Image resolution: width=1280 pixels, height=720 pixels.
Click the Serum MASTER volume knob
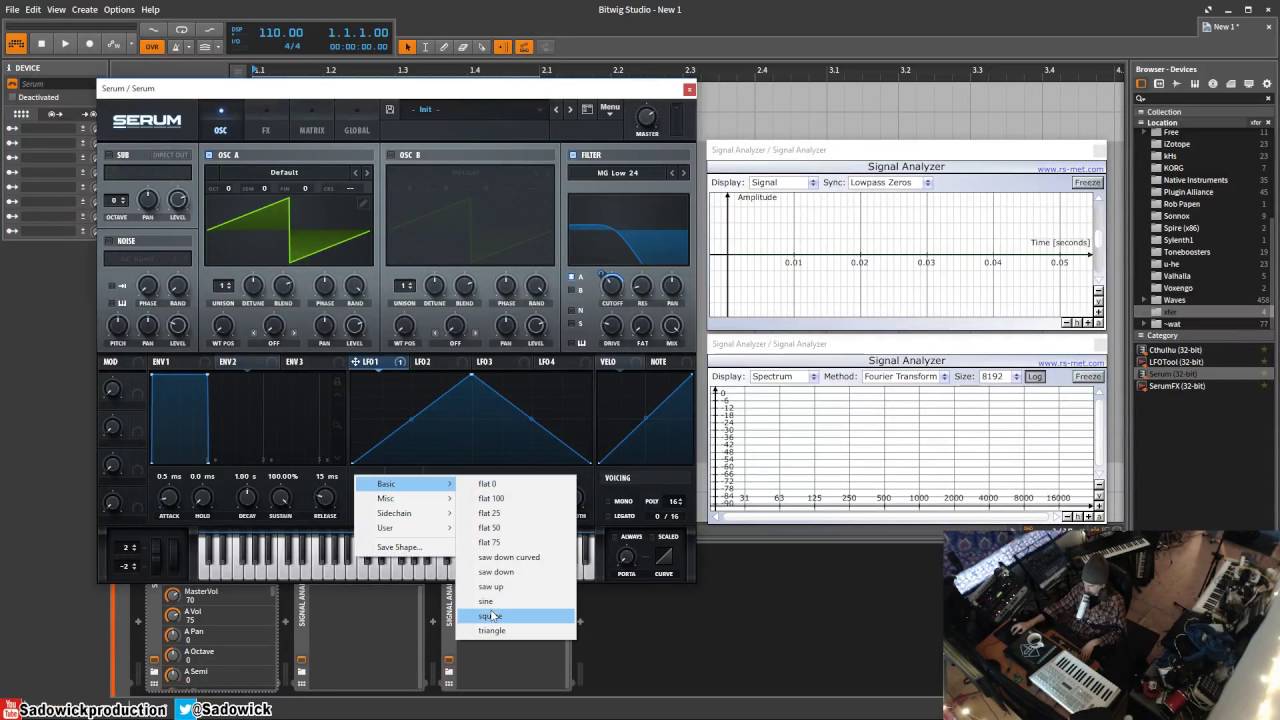[647, 116]
